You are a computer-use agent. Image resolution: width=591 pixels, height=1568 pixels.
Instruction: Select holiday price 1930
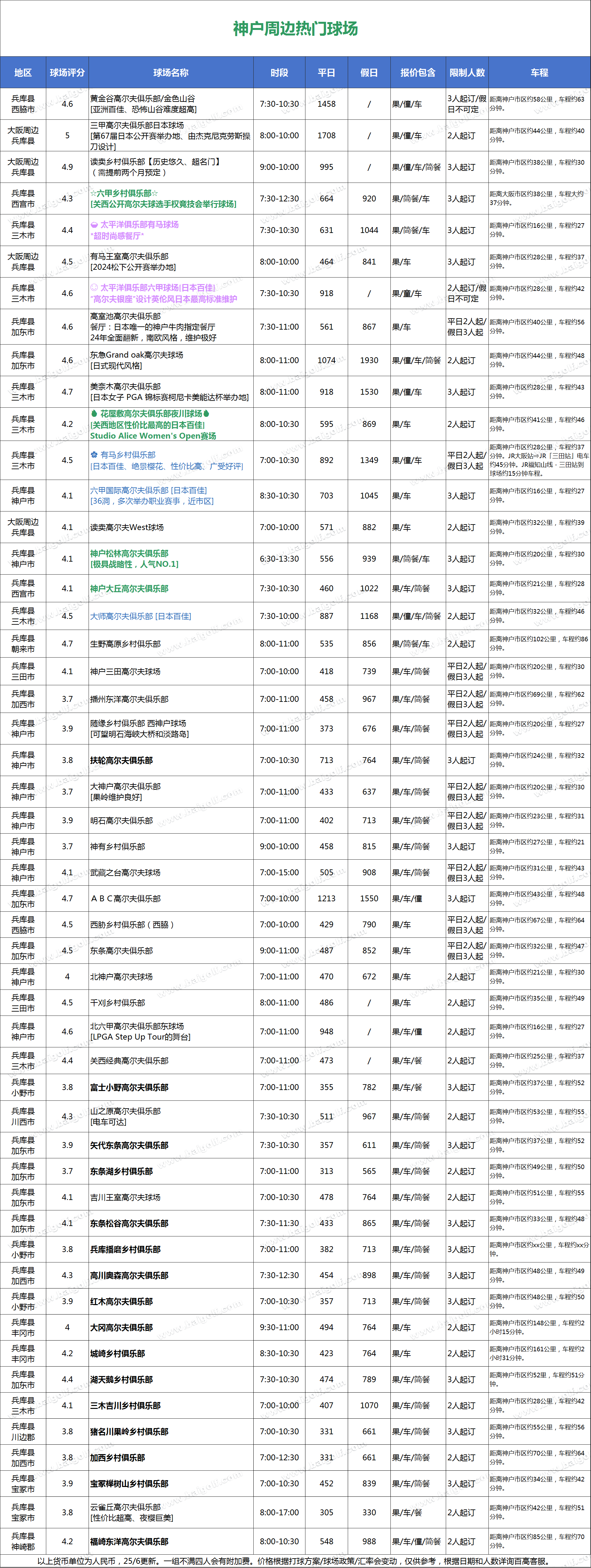click(369, 361)
